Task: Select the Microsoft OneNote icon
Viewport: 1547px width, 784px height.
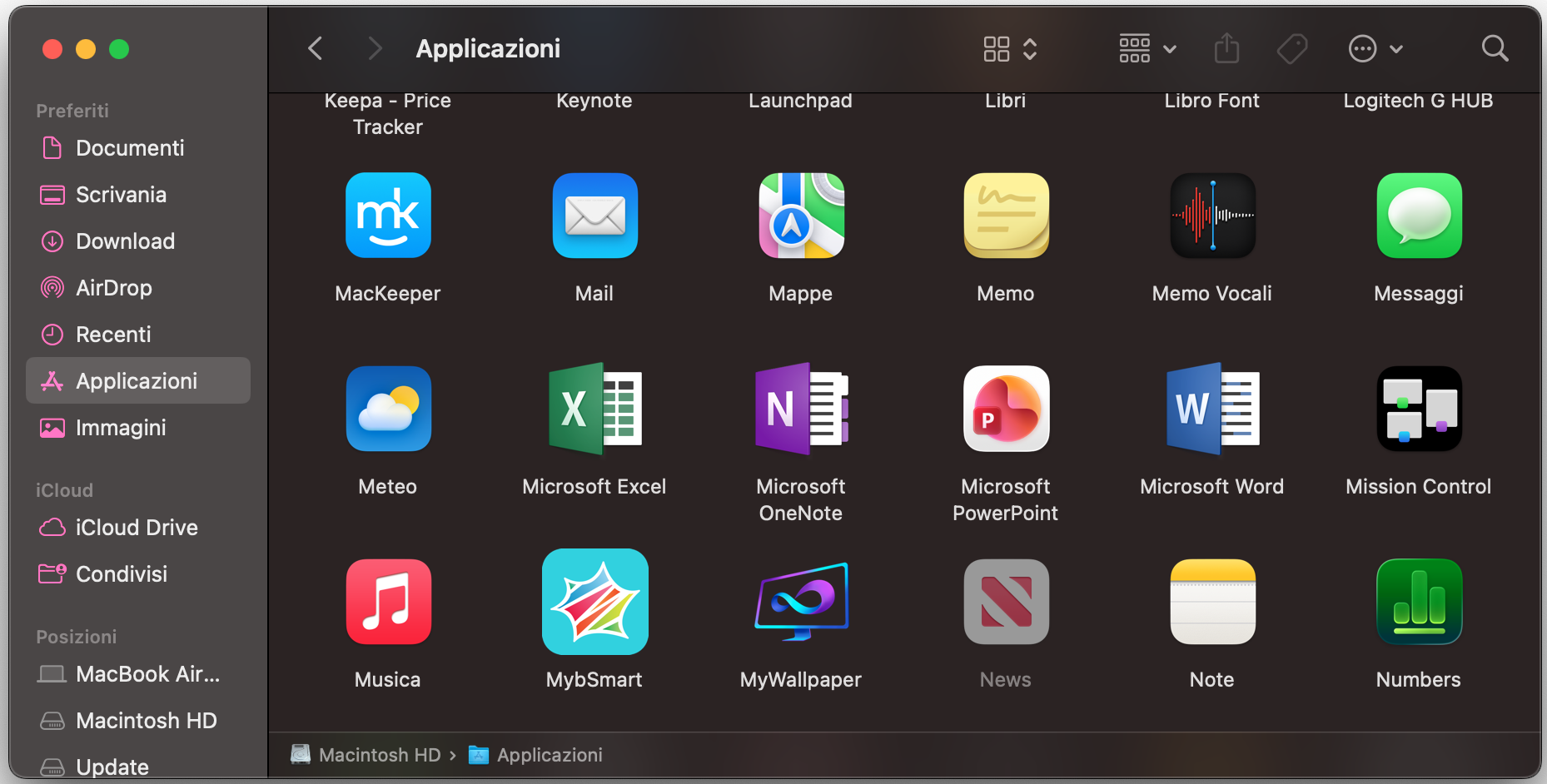Action: tap(801, 409)
